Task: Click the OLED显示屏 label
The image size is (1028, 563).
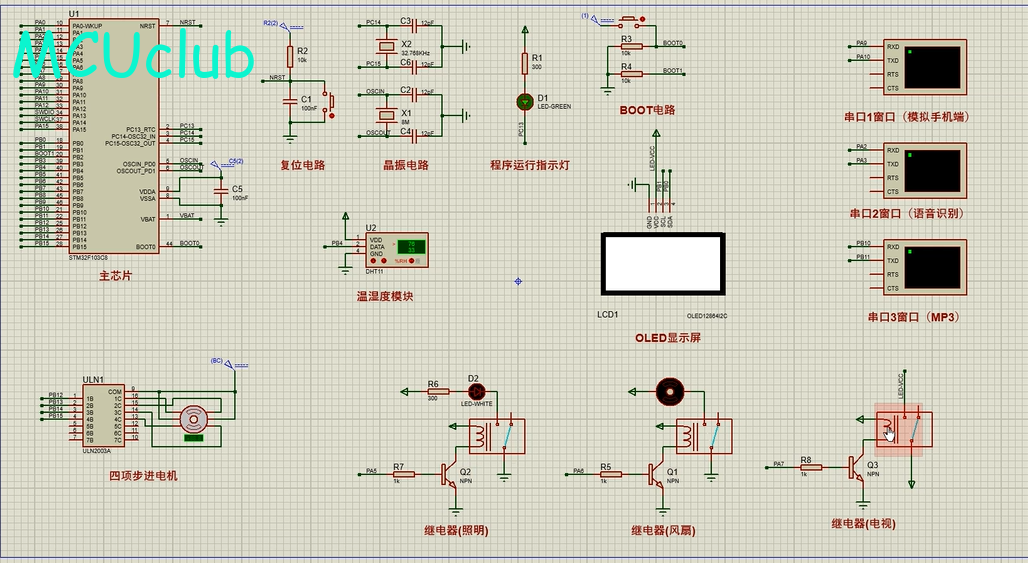Action: tap(667, 338)
